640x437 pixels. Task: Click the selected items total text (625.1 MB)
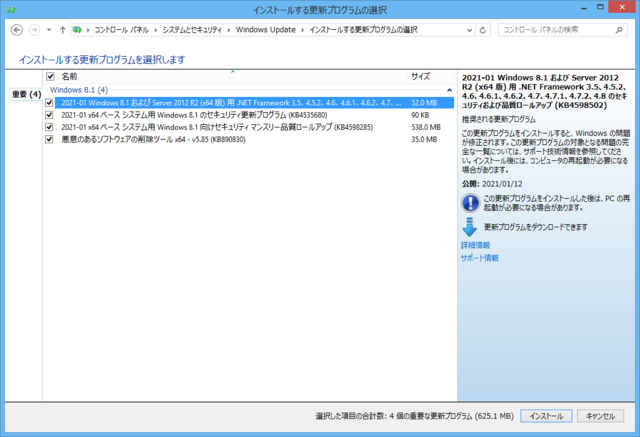coord(414,416)
